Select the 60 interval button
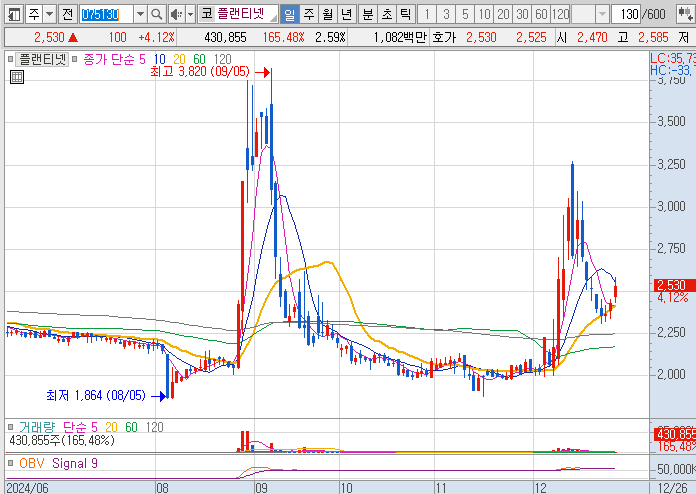The image size is (696, 494). 541,15
